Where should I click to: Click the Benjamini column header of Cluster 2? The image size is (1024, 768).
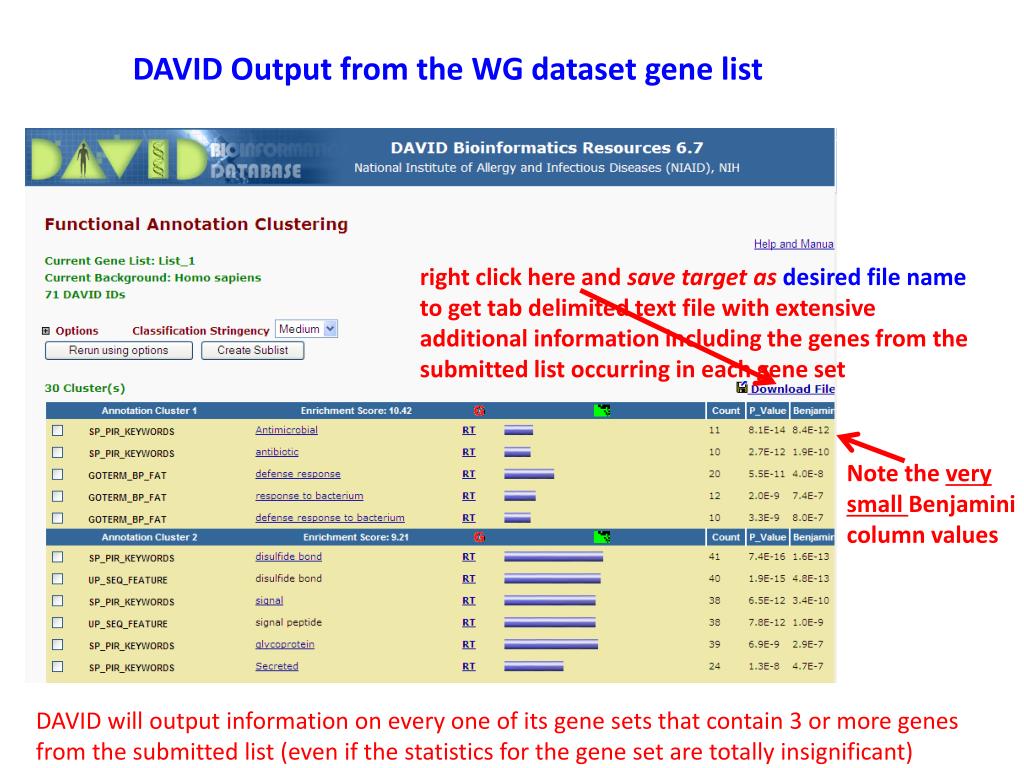point(812,537)
